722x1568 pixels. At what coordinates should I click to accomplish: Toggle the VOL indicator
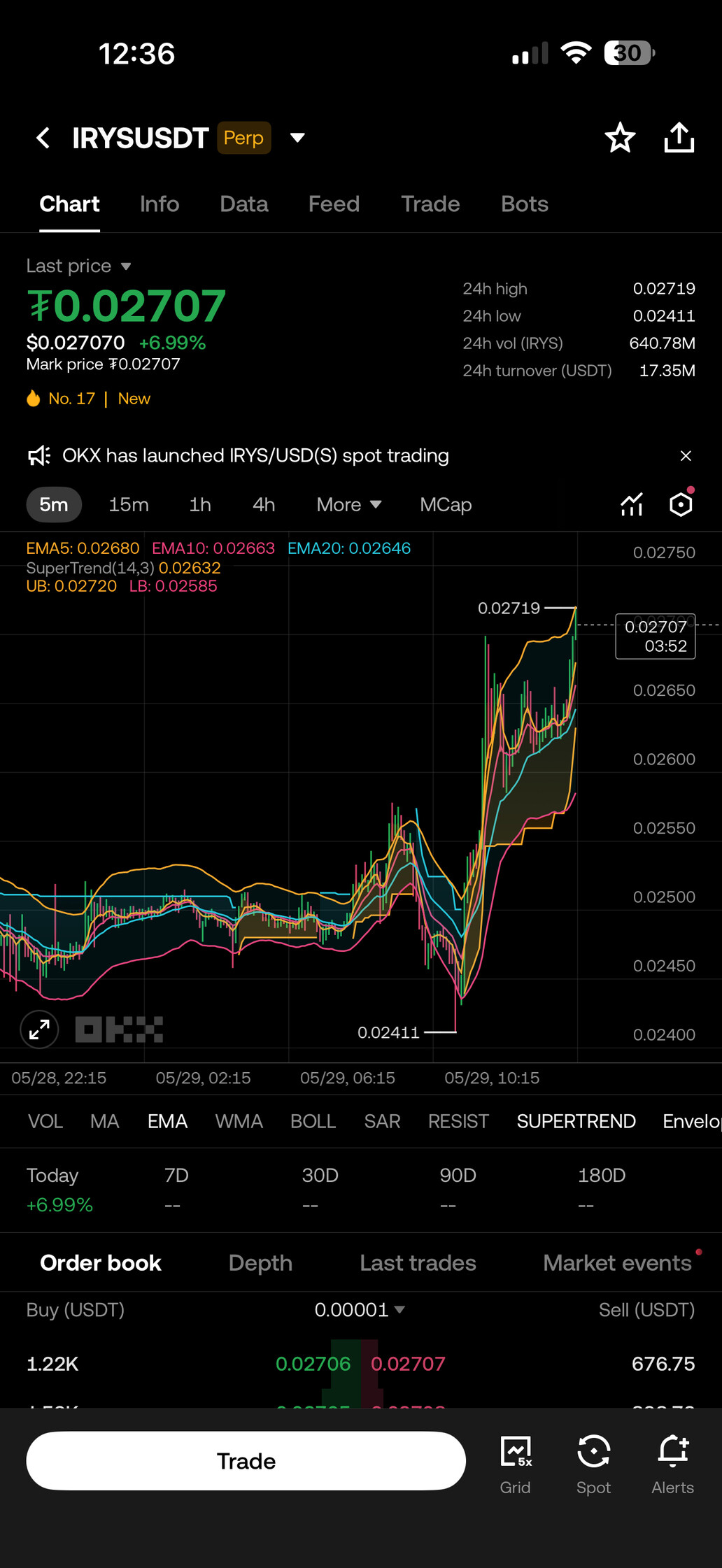(x=45, y=1121)
